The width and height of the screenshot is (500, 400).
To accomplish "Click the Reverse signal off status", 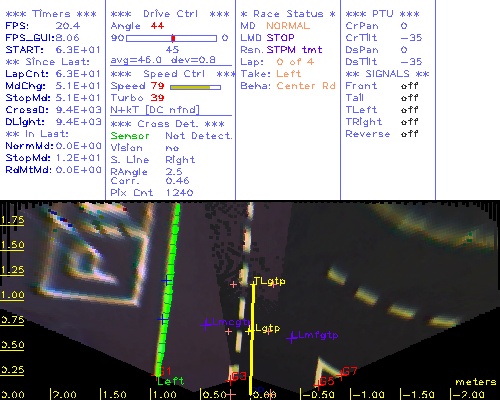I will [409, 134].
